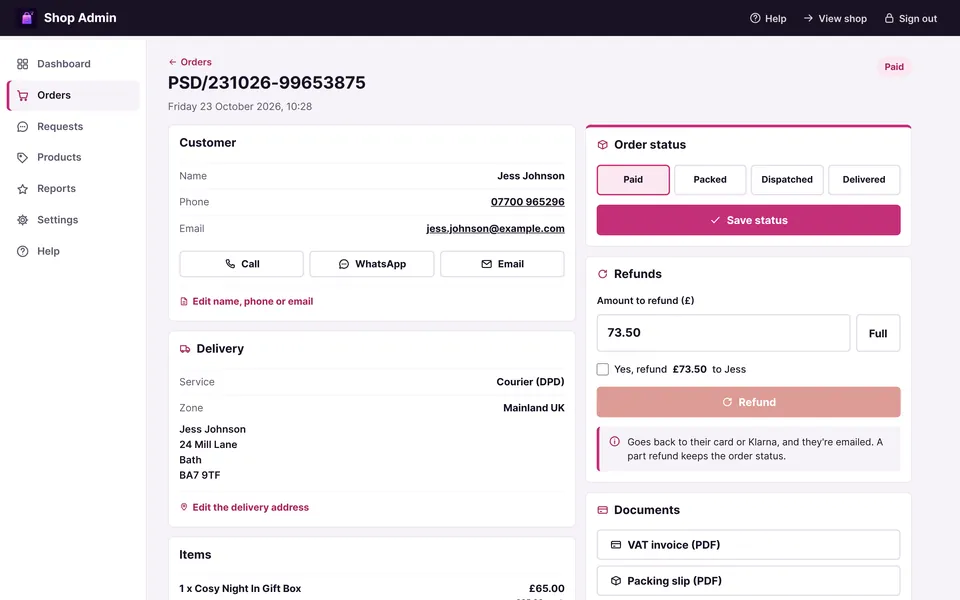Click the Requests chat bubble icon
Image resolution: width=960 pixels, height=600 pixels.
coord(23,127)
